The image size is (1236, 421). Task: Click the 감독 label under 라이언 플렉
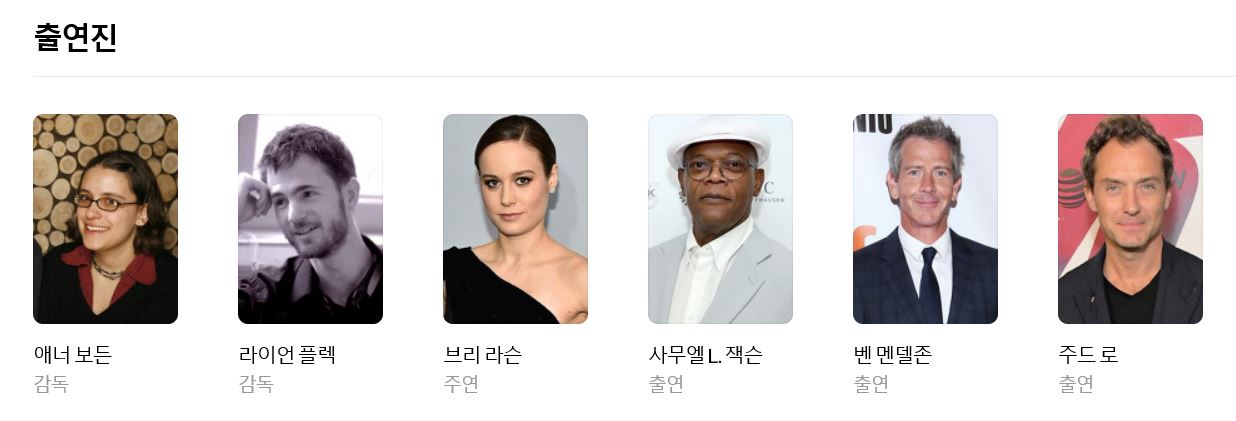click(256, 384)
